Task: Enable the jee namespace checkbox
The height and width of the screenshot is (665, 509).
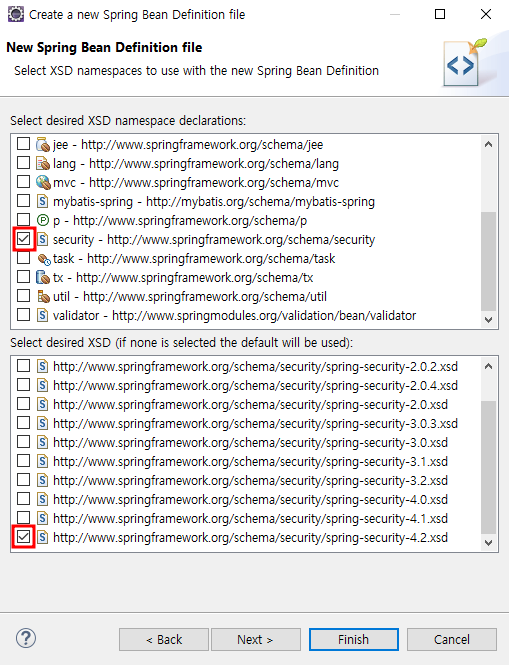Action: pos(23,144)
